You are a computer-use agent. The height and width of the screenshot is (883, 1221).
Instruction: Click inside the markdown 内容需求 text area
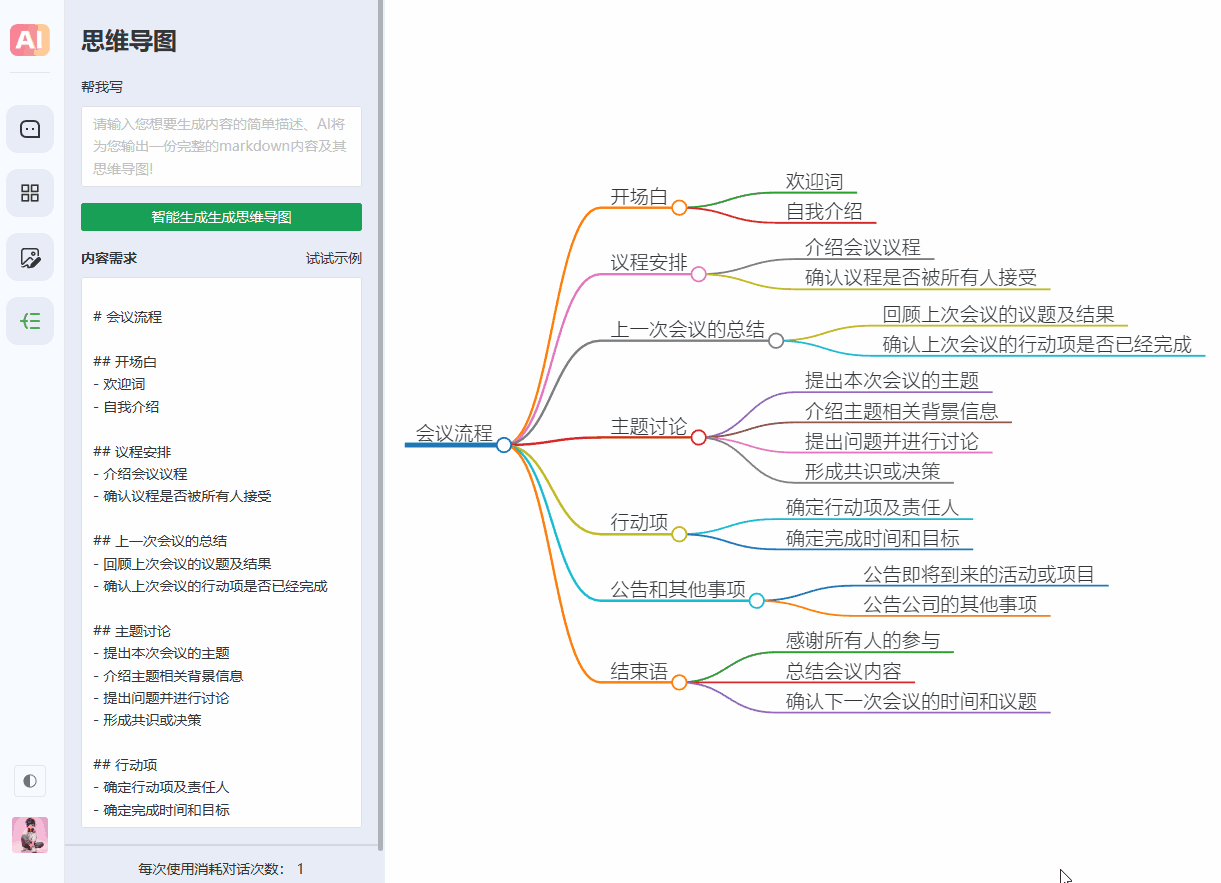coord(221,552)
